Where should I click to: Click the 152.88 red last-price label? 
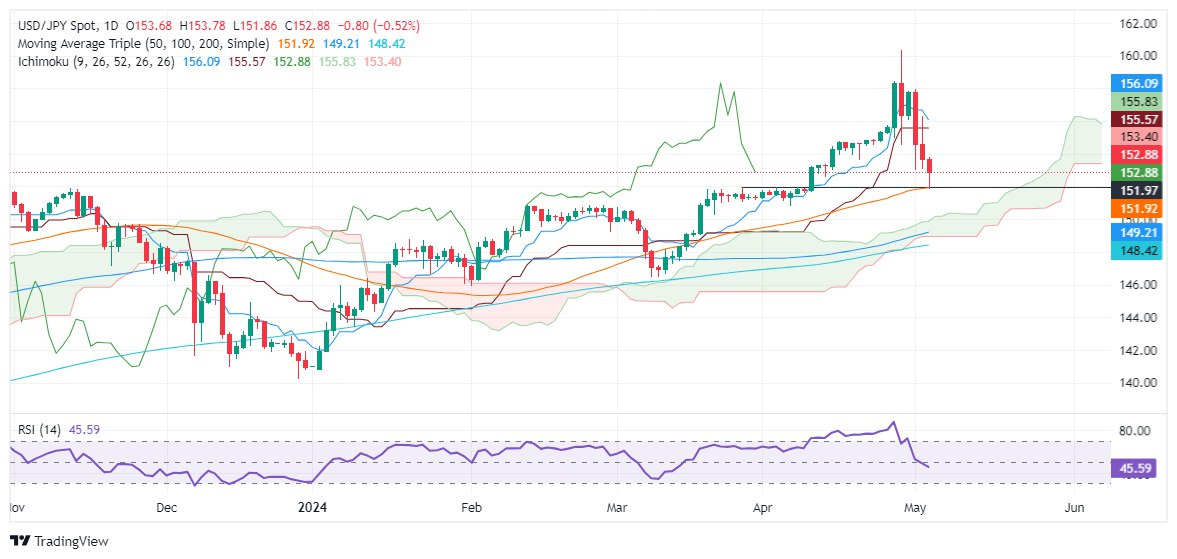1136,155
